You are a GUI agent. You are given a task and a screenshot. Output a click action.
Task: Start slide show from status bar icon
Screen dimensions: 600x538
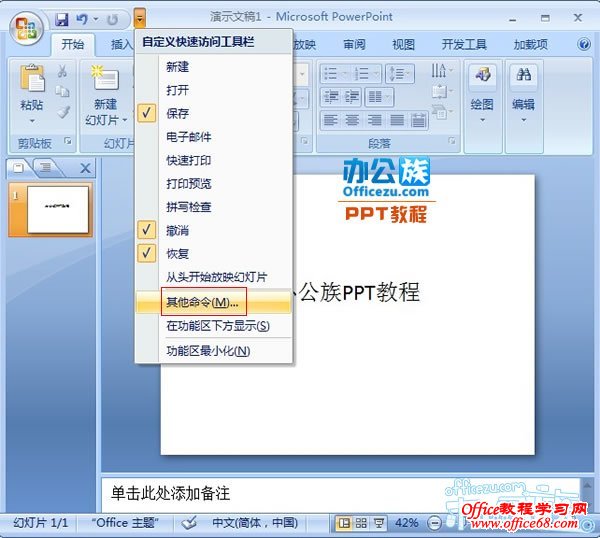(x=379, y=523)
